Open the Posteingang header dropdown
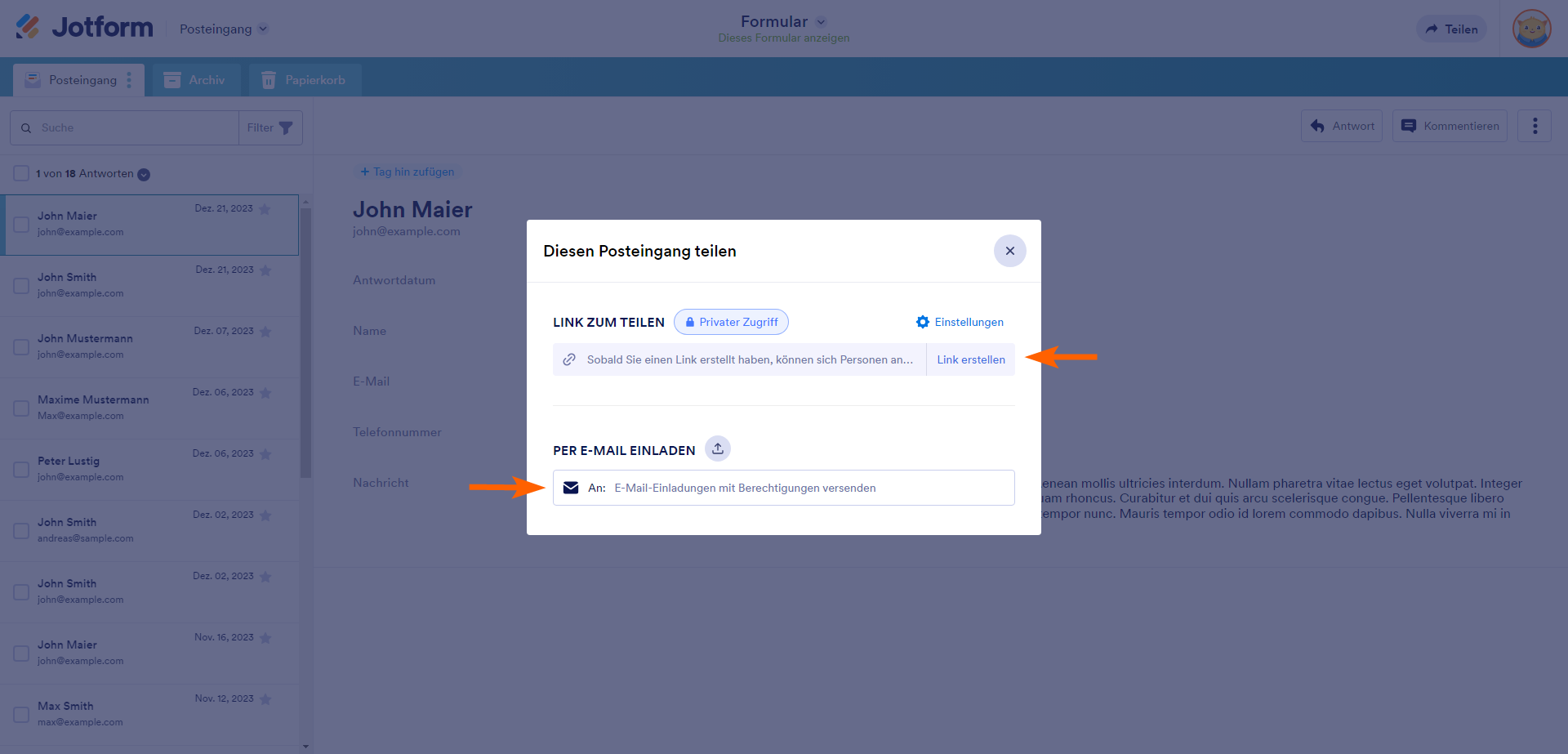The image size is (1568, 754). point(224,29)
